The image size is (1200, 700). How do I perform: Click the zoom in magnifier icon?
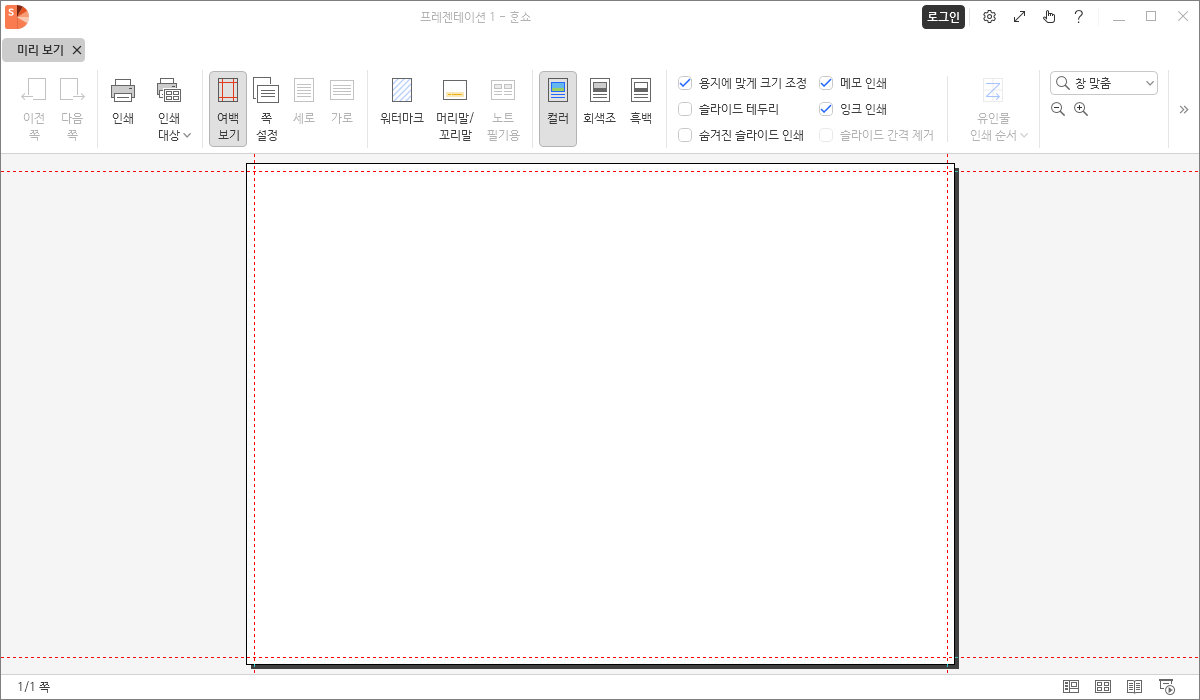pyautogui.click(x=1081, y=109)
